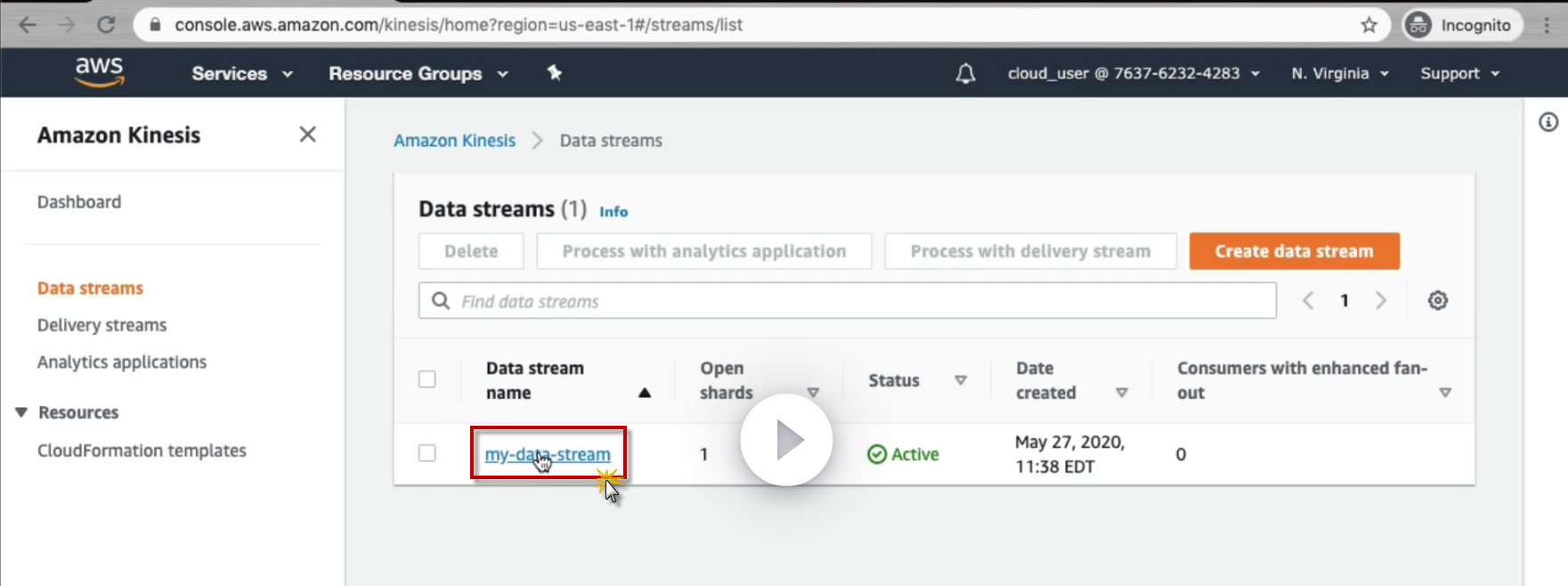Click the Active status check icon
1568x586 pixels.
pos(877,454)
